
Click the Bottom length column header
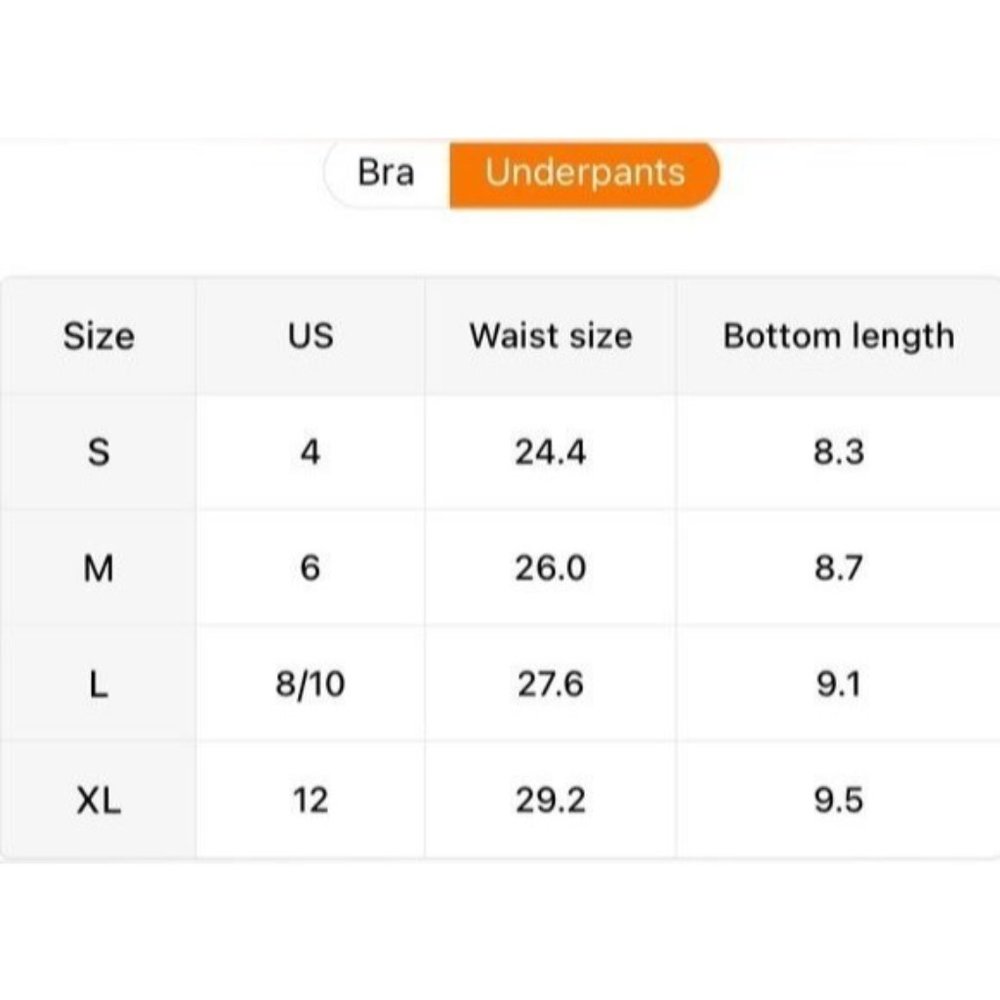pyautogui.click(x=838, y=336)
